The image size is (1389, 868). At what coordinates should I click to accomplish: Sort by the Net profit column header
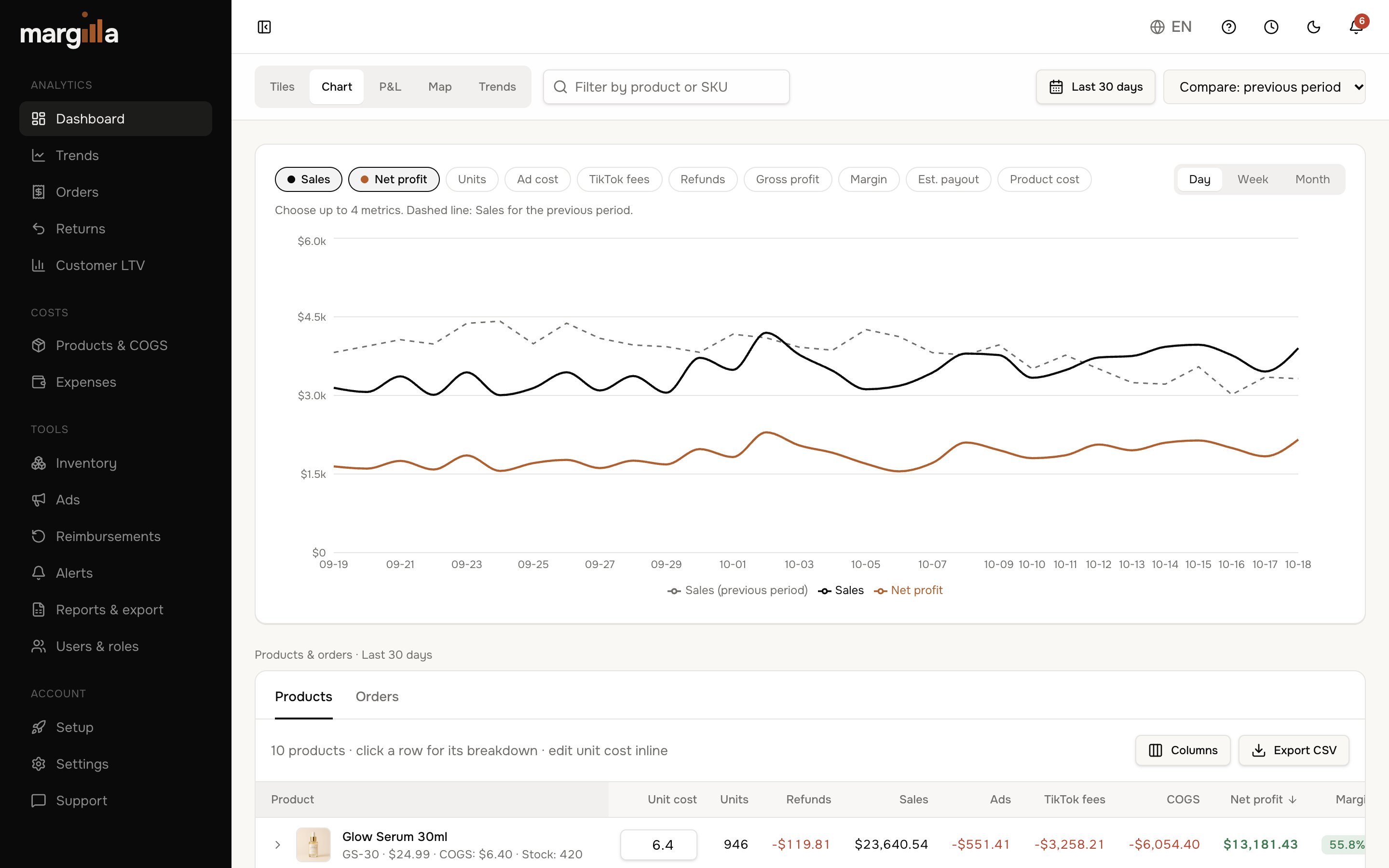[x=1263, y=799]
